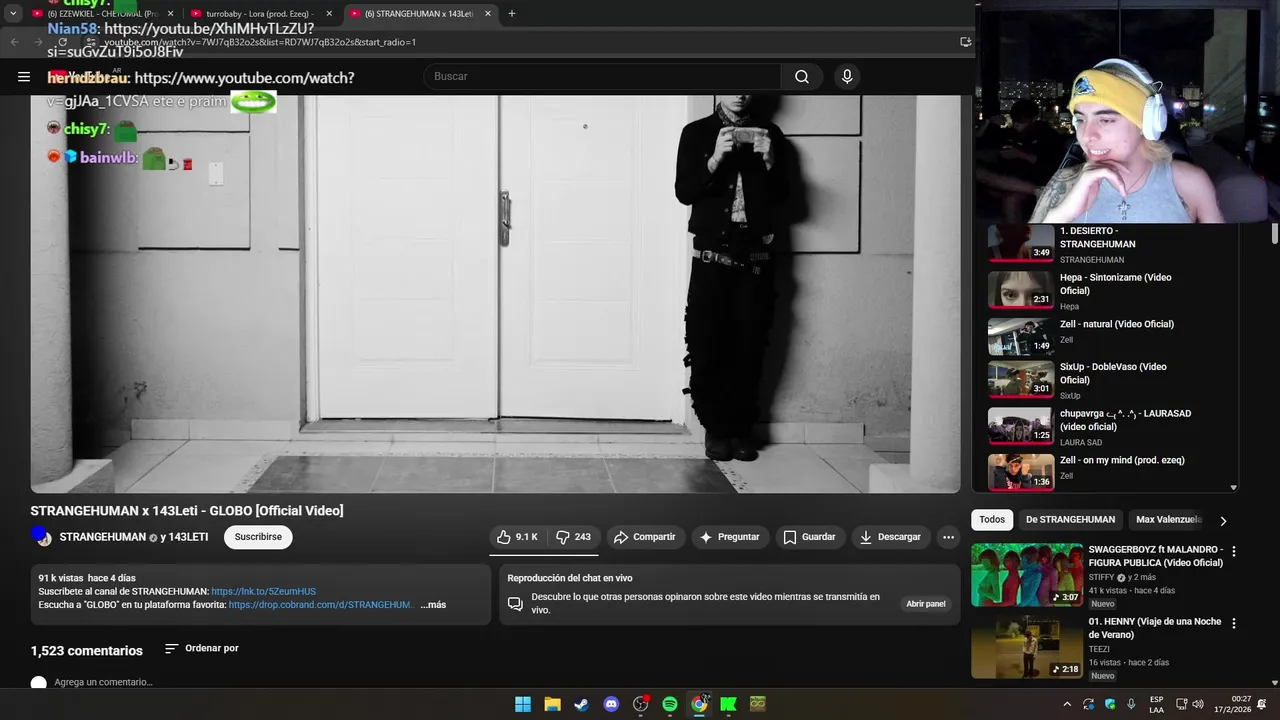Image resolution: width=1280 pixels, height=720 pixels.
Task: Open the notifications bell icon
Action: (x=1262, y=704)
